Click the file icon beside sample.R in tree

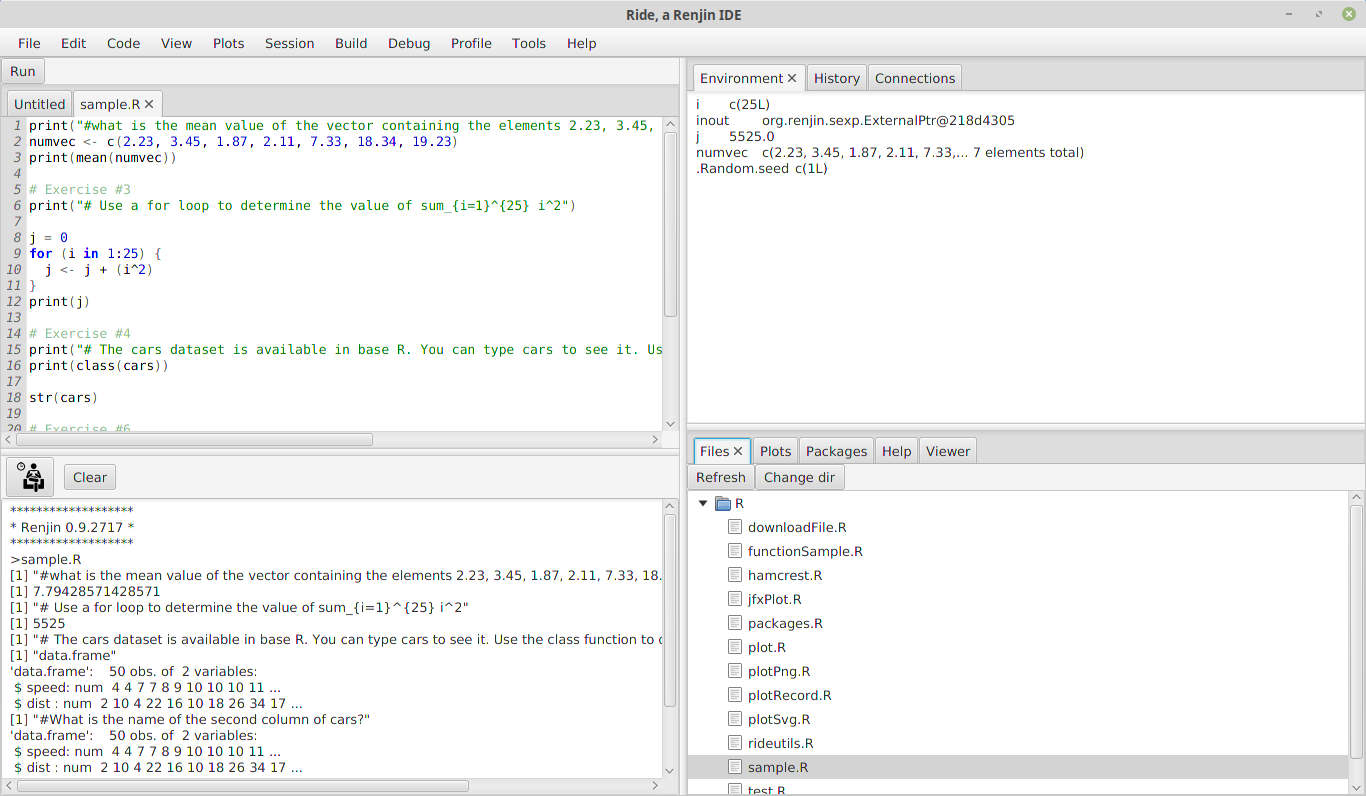pos(735,767)
